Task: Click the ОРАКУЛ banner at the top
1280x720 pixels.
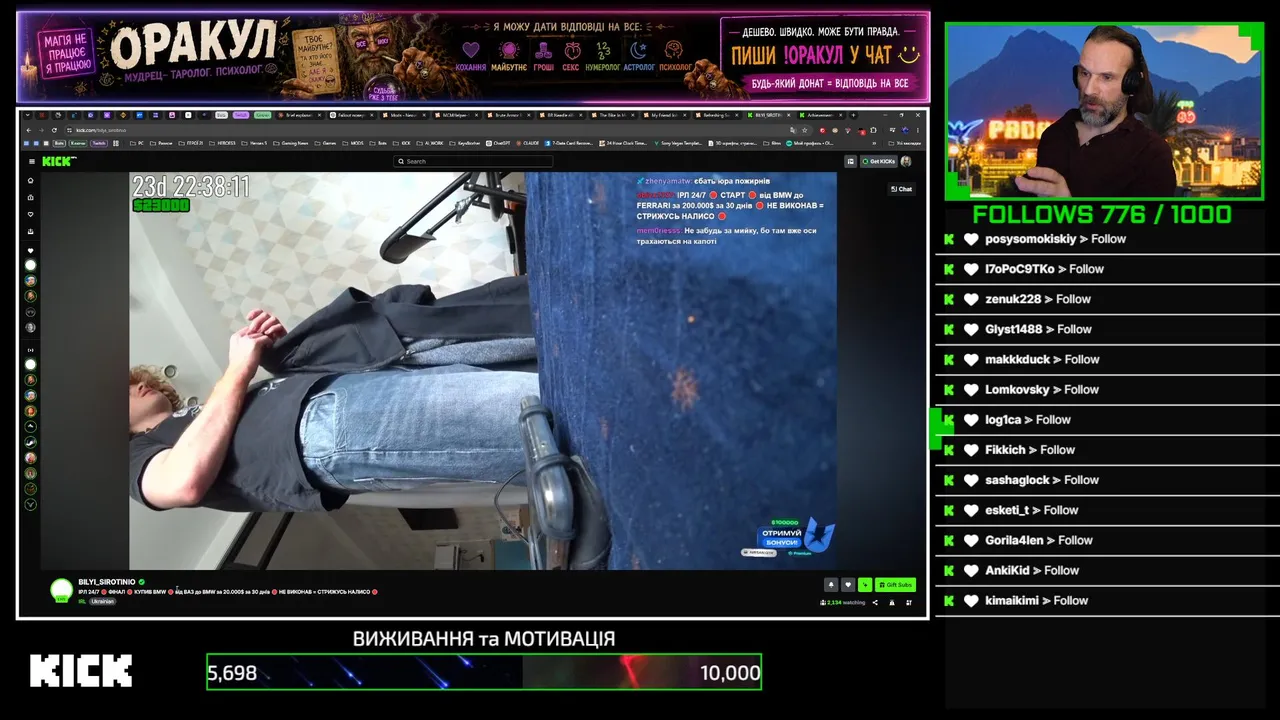Action: pyautogui.click(x=473, y=56)
